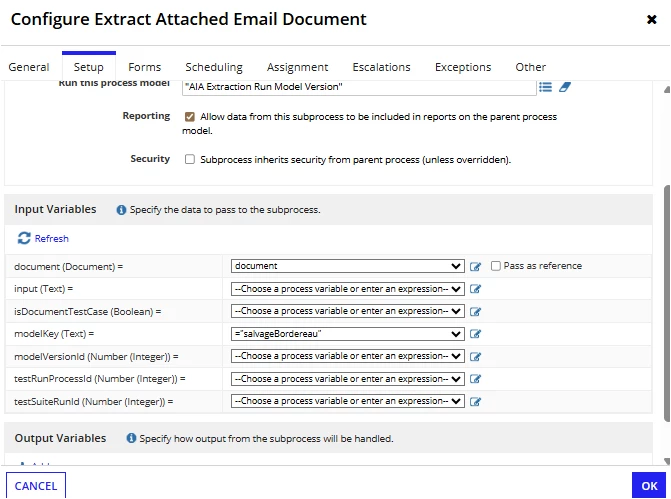Screen dimensions: 671x499
Task: Open expression editor for modelVersionId
Action: coord(475,356)
